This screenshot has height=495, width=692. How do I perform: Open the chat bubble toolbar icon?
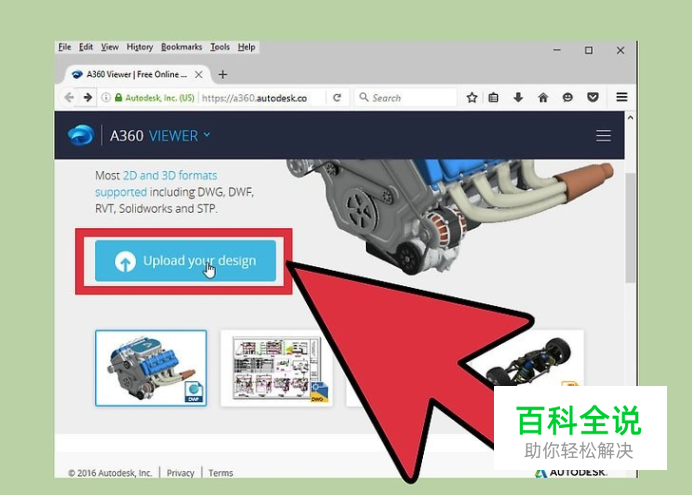click(568, 98)
